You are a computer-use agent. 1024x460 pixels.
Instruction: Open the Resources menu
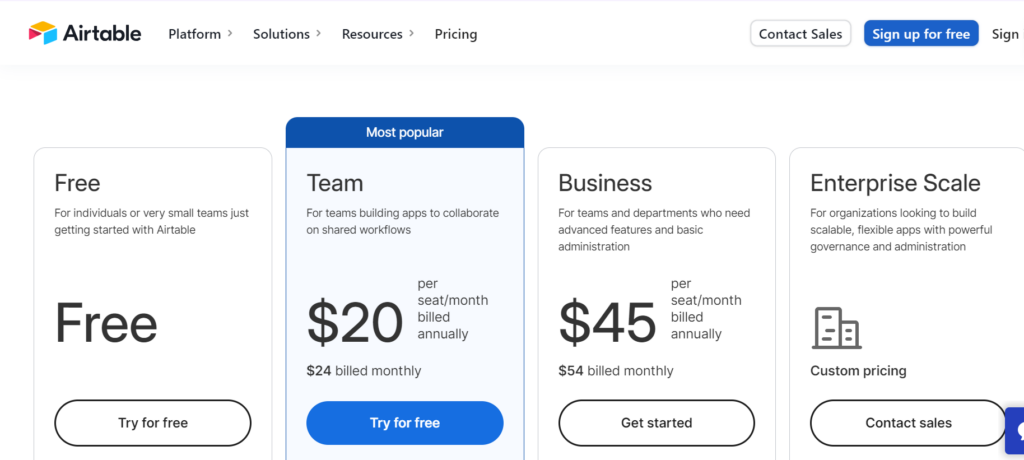coord(372,34)
